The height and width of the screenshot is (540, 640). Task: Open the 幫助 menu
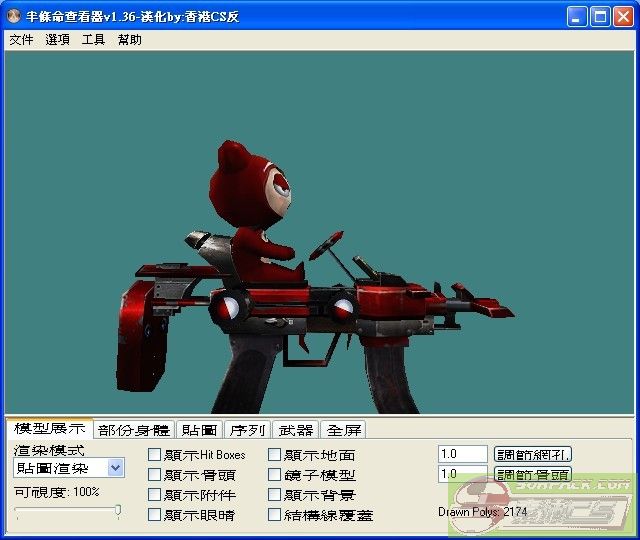[130, 40]
